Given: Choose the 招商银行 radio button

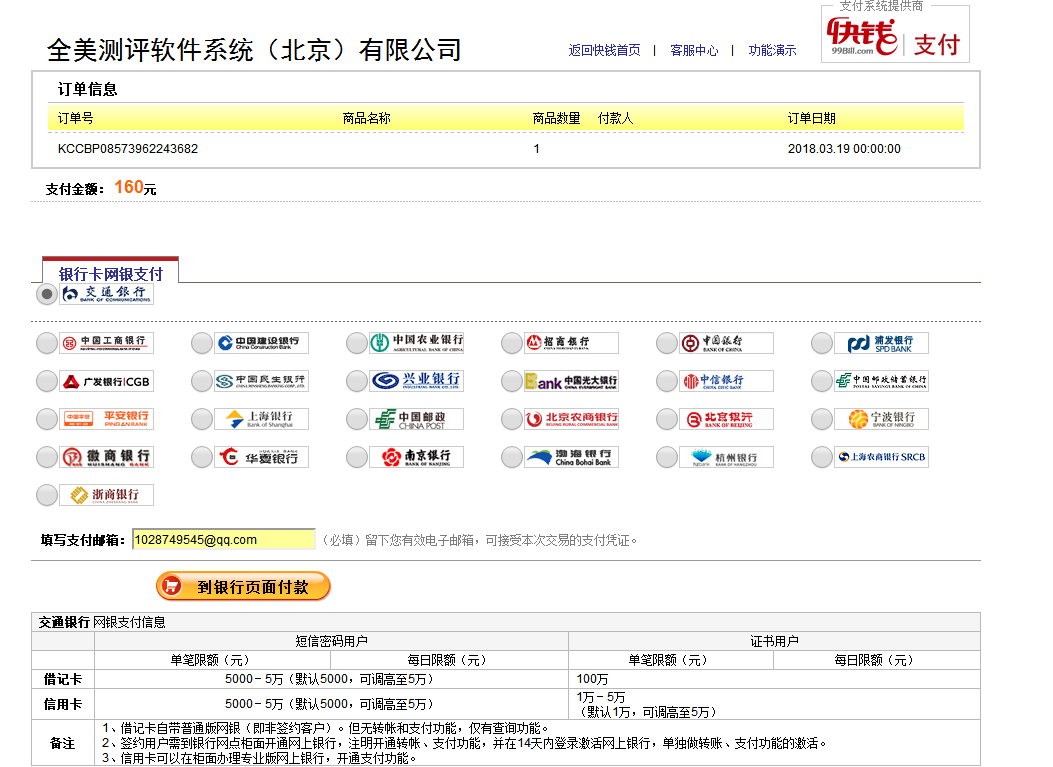Looking at the screenshot, I should 512,343.
